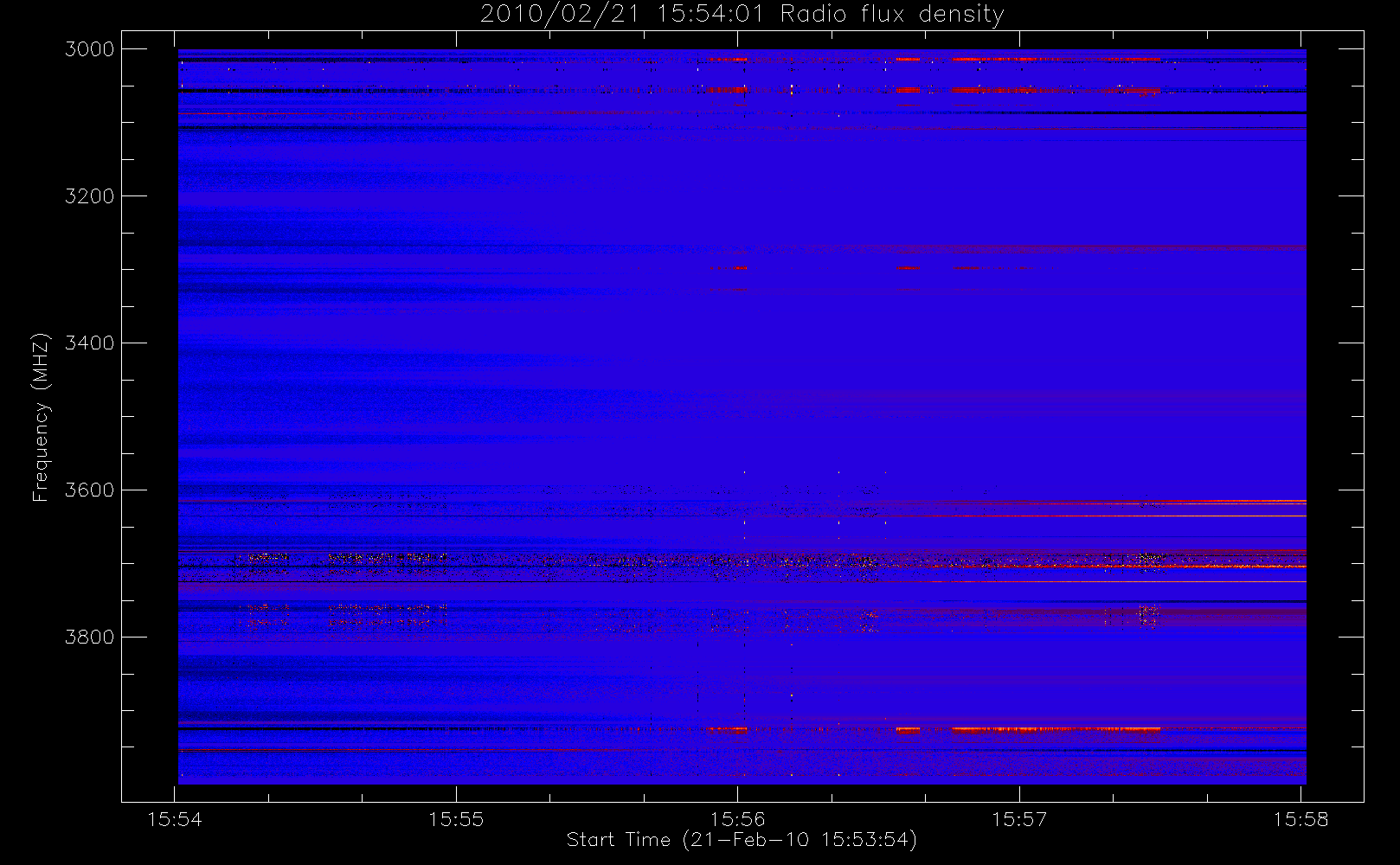Click the 3000 frequency tick label
Viewport: 1400px width, 865px height.
click(x=90, y=49)
